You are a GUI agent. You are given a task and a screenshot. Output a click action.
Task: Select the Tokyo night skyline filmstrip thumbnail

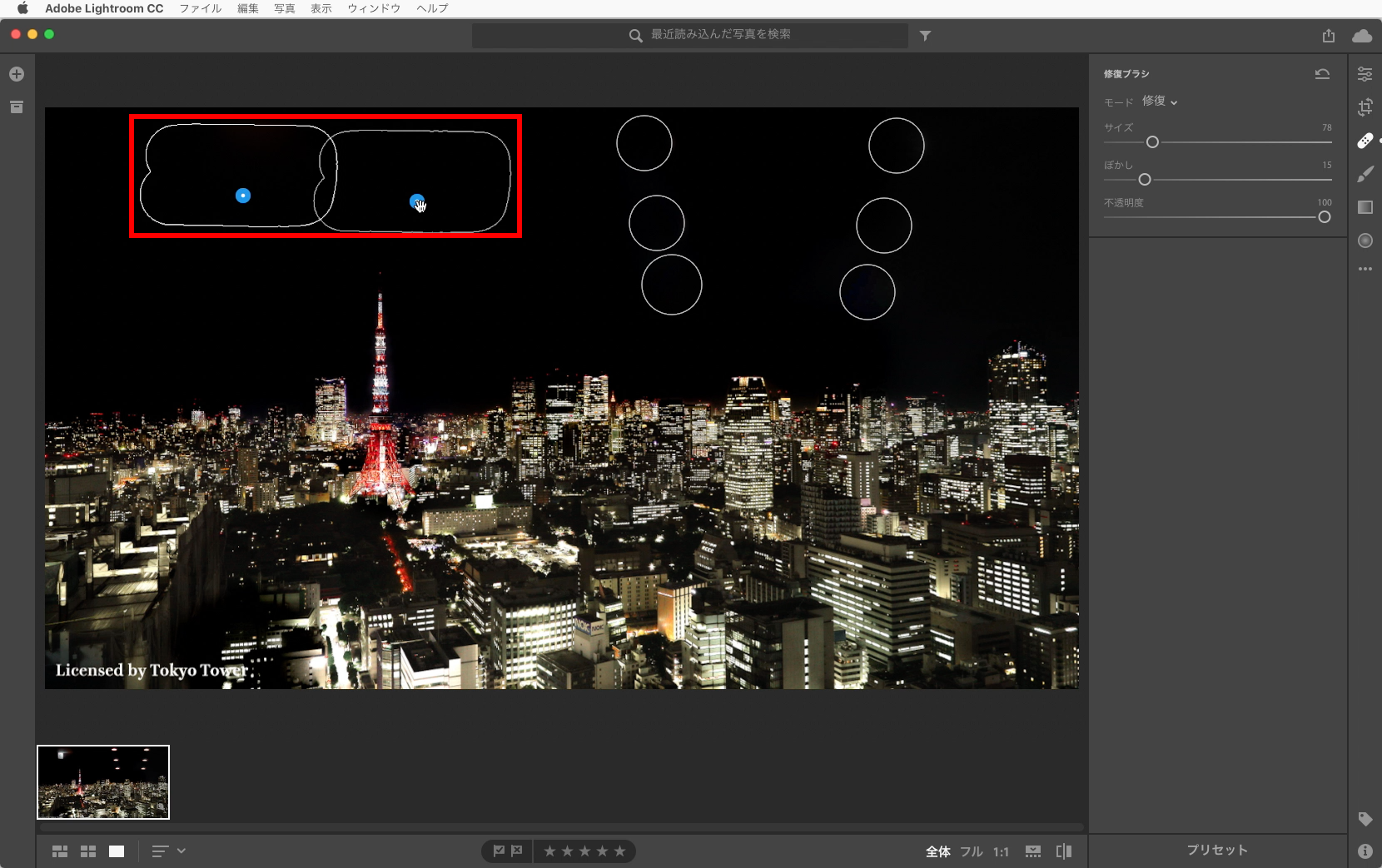(103, 782)
